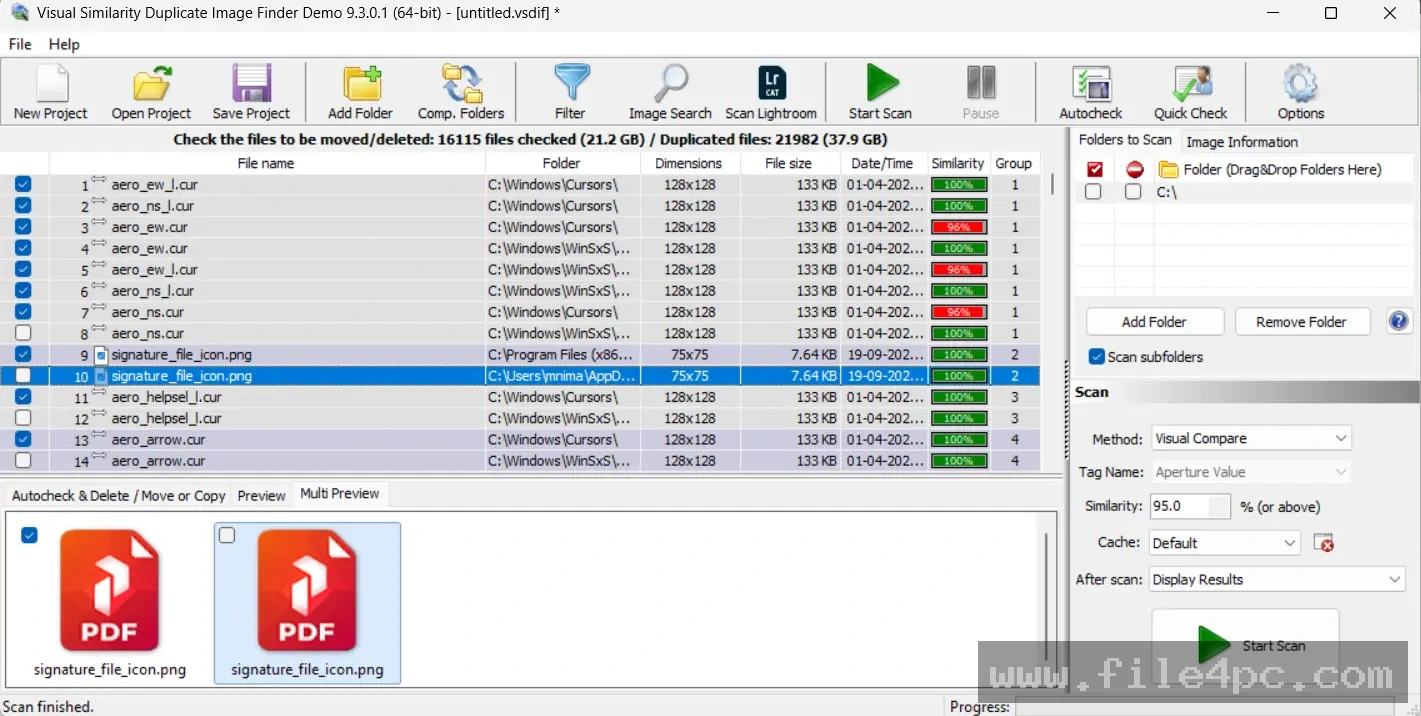Clear cache with the red X icon
This screenshot has height=716, width=1421.
[1324, 543]
